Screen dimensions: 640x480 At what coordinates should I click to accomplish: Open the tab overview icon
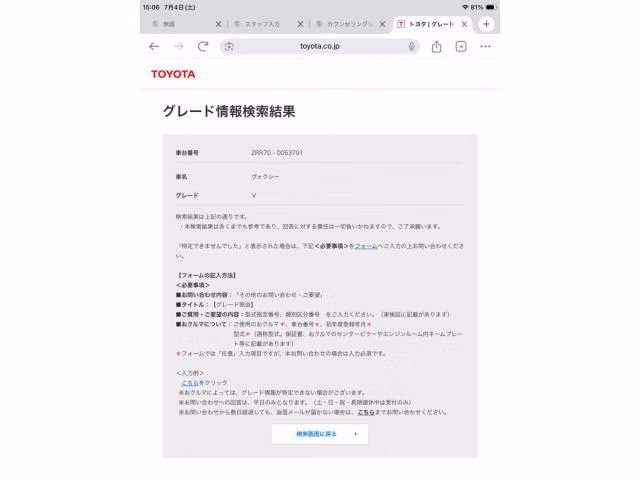[x=461, y=47]
